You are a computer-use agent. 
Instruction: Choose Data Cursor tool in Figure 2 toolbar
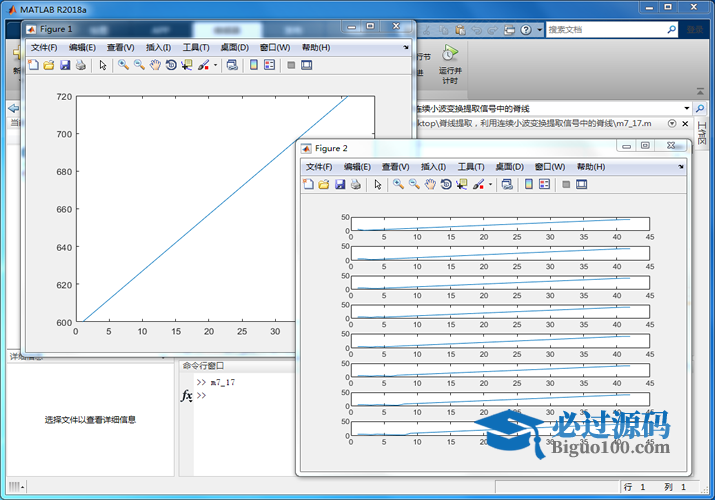462,184
